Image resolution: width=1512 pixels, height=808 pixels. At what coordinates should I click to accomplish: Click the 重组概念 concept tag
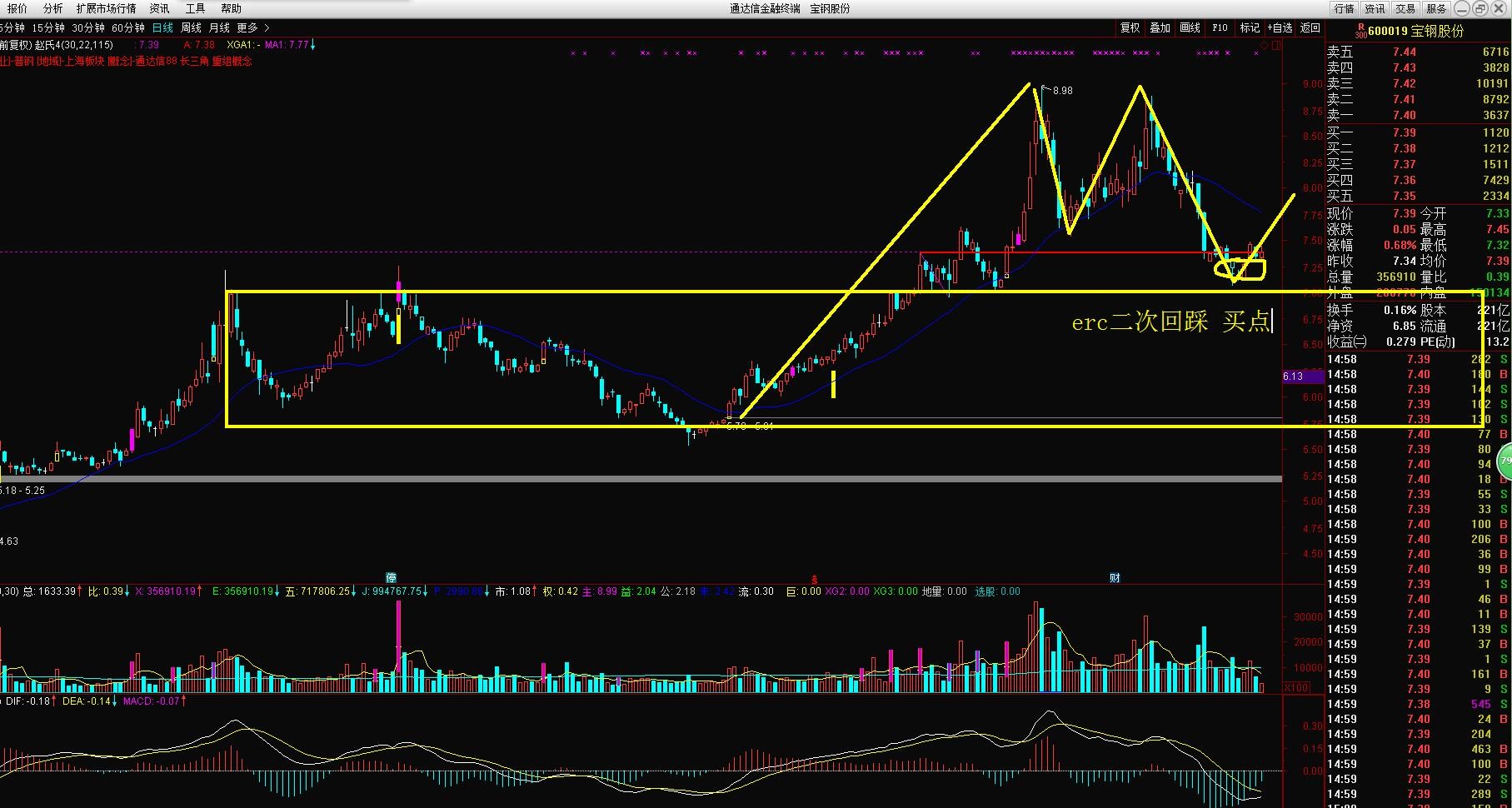pos(232,61)
